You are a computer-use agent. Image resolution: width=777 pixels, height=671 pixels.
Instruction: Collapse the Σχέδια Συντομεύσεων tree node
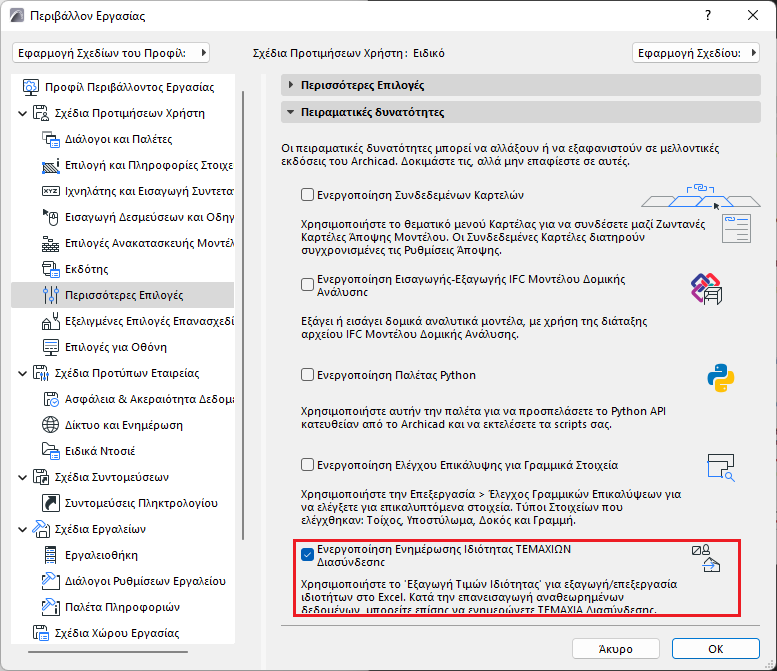[x=22, y=478]
